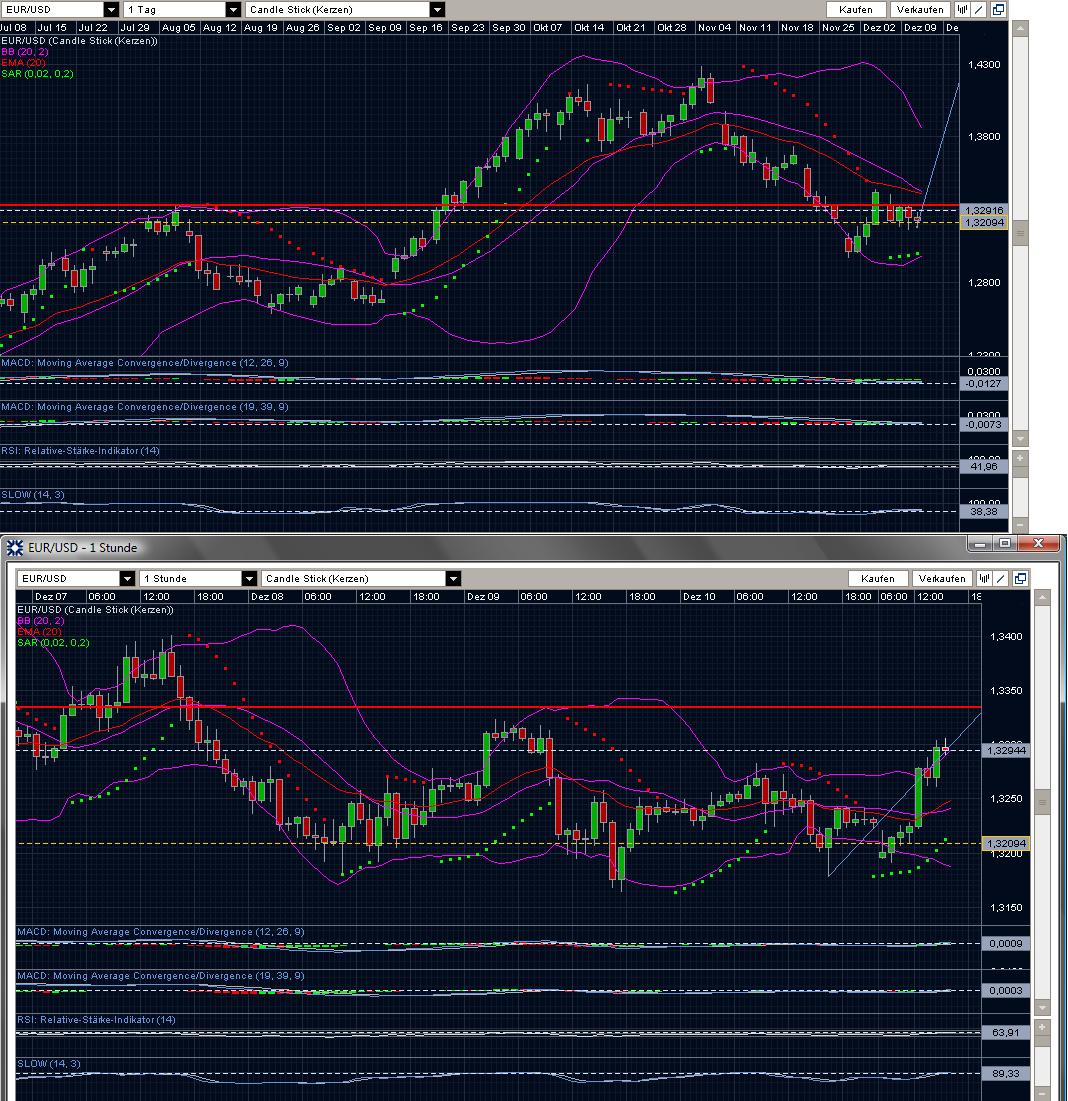Click RSI Relative-Stärke-Indikator label in hourly chart
Image resolution: width=1068 pixels, height=1101 pixels.
[x=96, y=1020]
